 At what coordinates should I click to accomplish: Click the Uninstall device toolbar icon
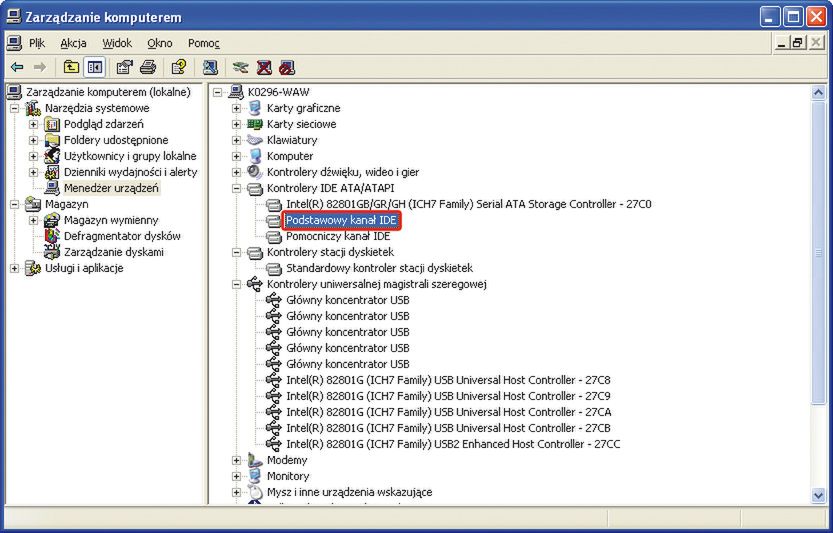coord(264,67)
